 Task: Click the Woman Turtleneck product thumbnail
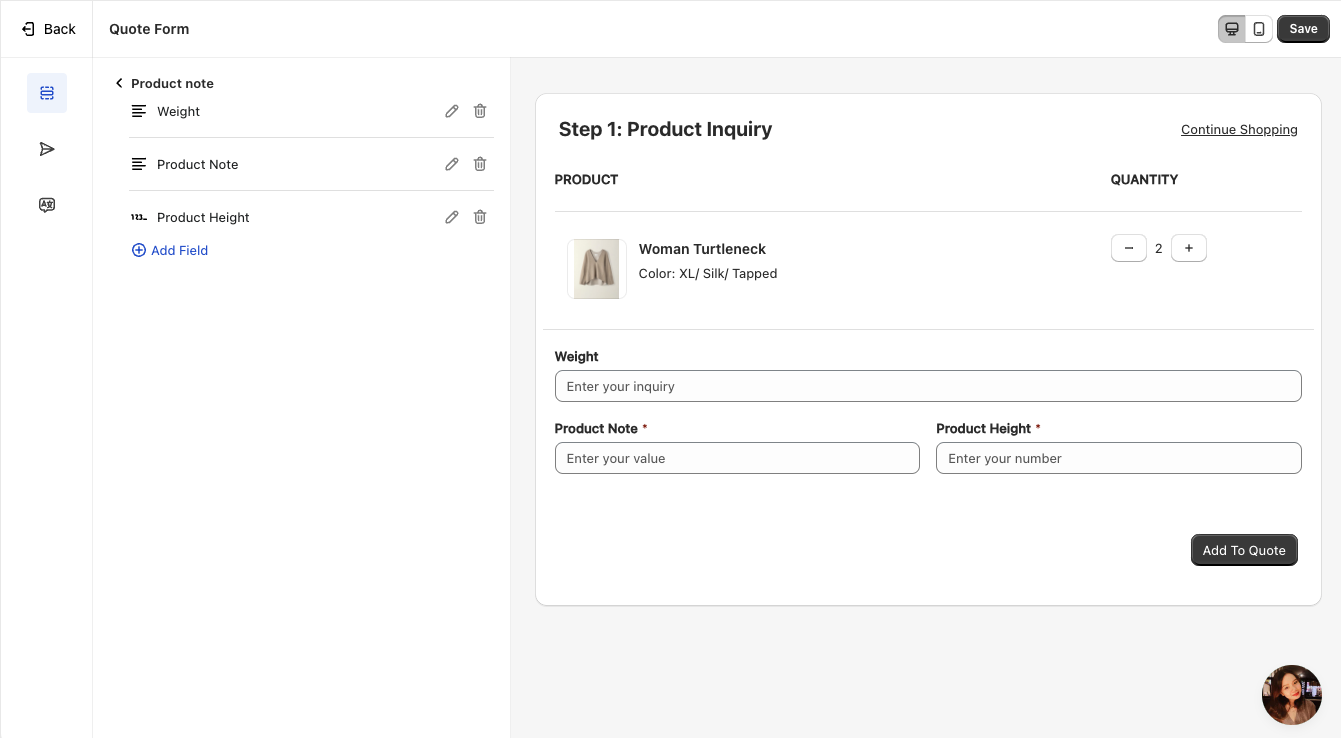pos(596,269)
